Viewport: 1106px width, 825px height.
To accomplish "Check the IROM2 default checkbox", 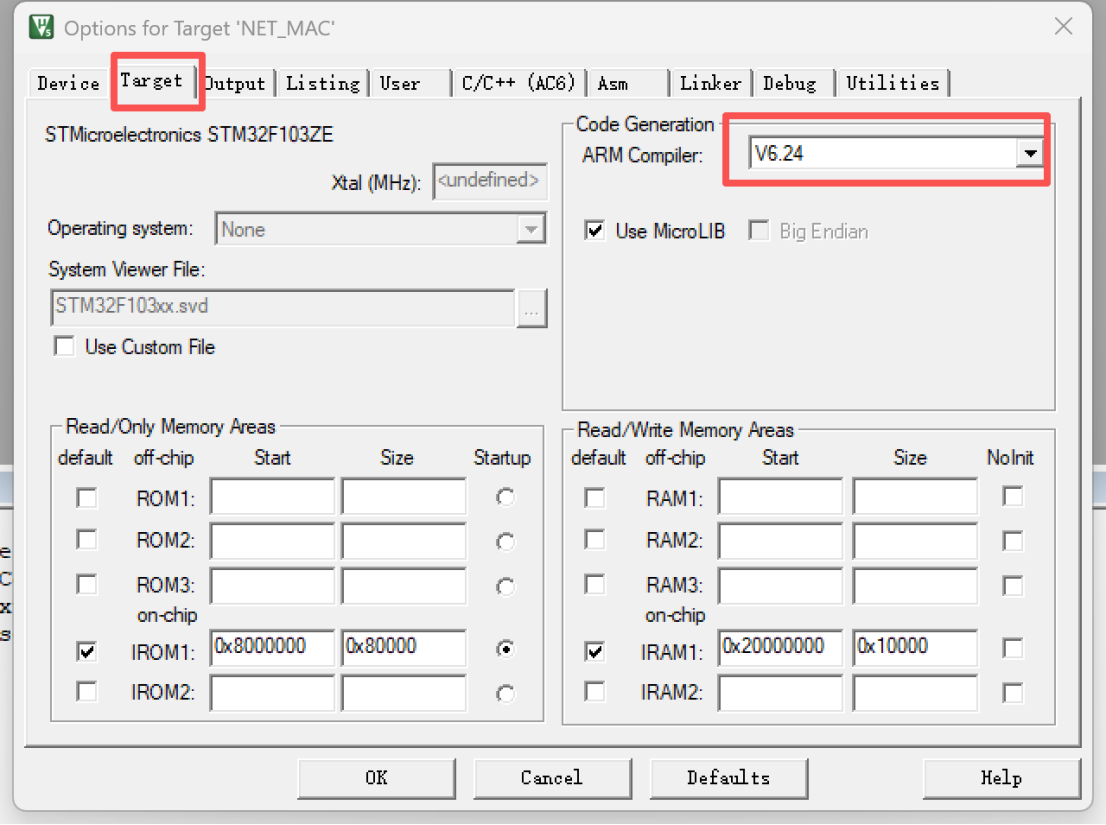I will 87,692.
